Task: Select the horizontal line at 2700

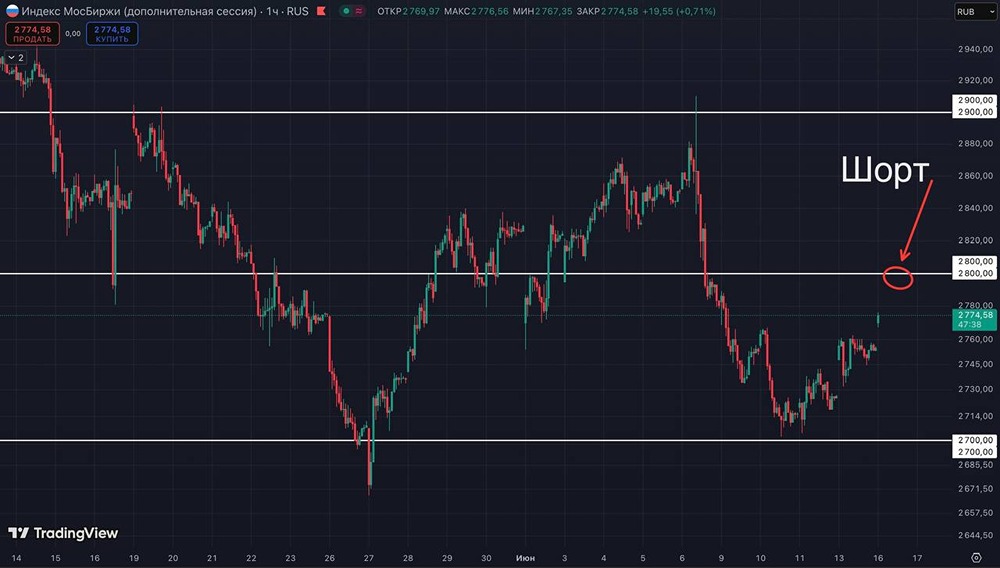Action: (x=475, y=440)
